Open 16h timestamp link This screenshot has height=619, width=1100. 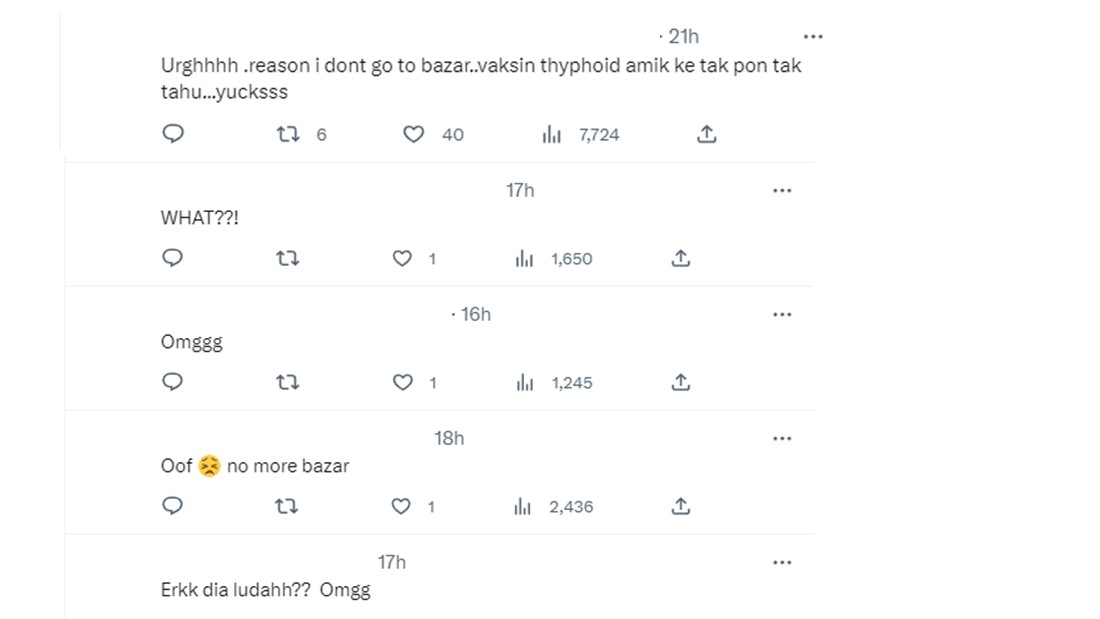click(475, 314)
